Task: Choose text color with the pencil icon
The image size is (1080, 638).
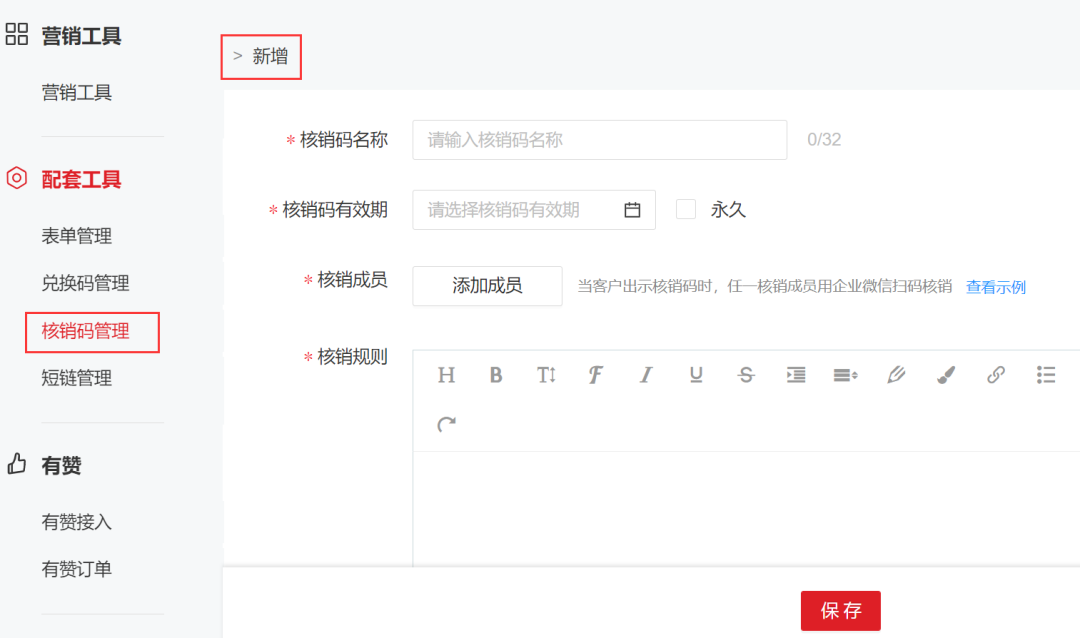Action: [x=896, y=375]
